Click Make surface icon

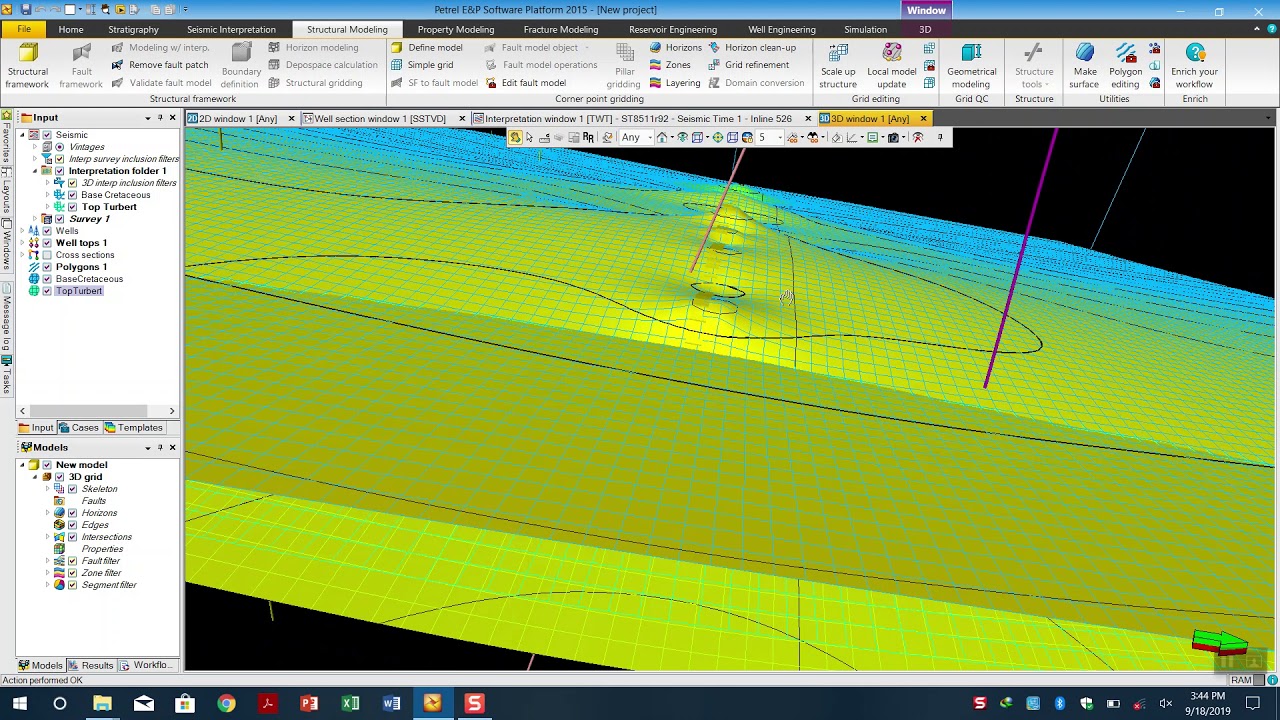1084,65
